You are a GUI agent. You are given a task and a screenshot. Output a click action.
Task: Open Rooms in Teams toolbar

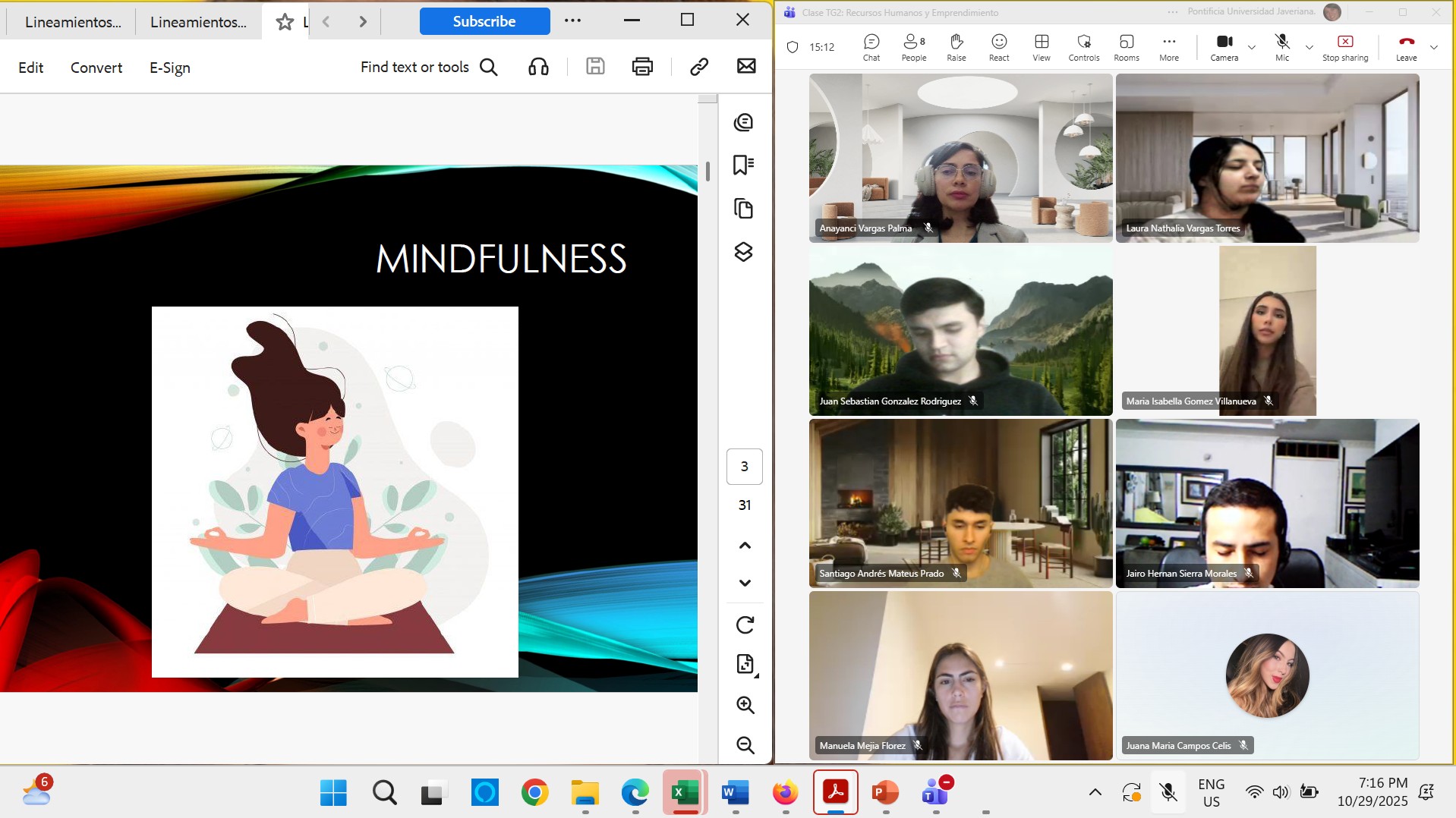(x=1126, y=47)
